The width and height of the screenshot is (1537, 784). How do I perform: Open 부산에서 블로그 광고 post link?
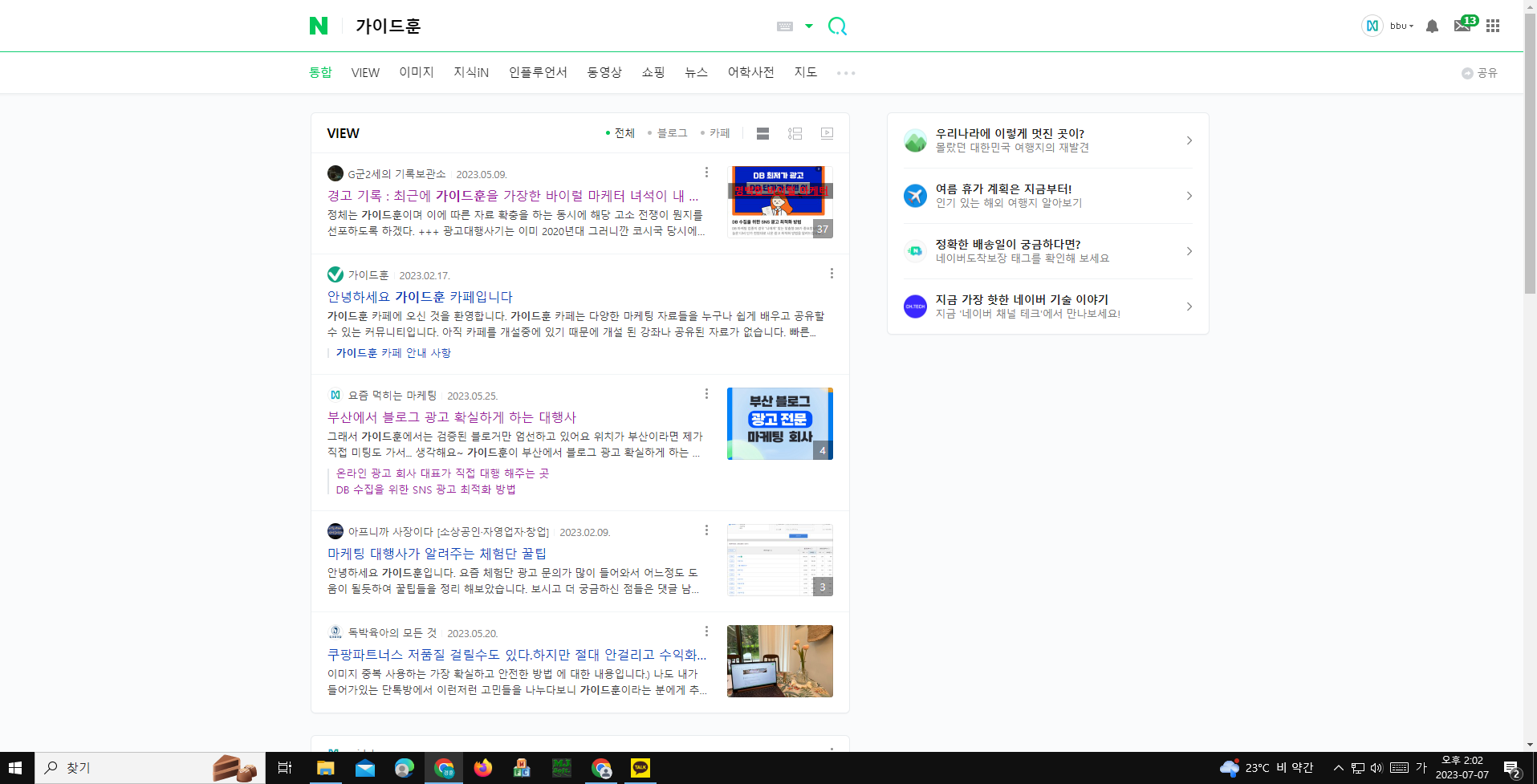tap(452, 417)
